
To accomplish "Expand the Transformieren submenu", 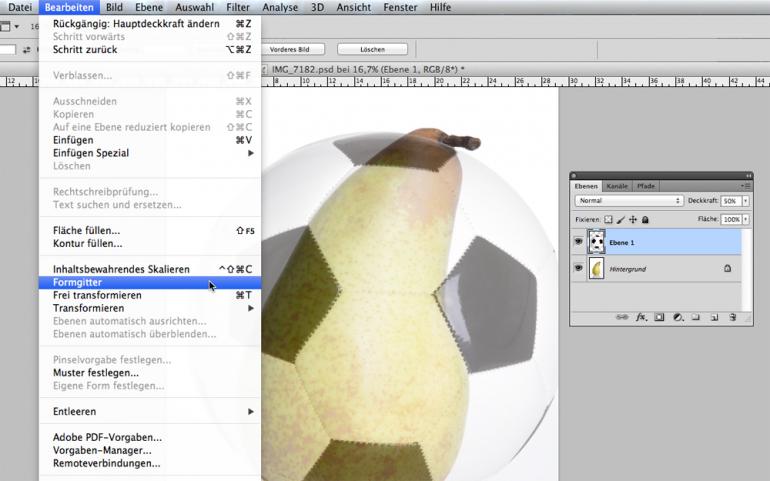I will 251,308.
